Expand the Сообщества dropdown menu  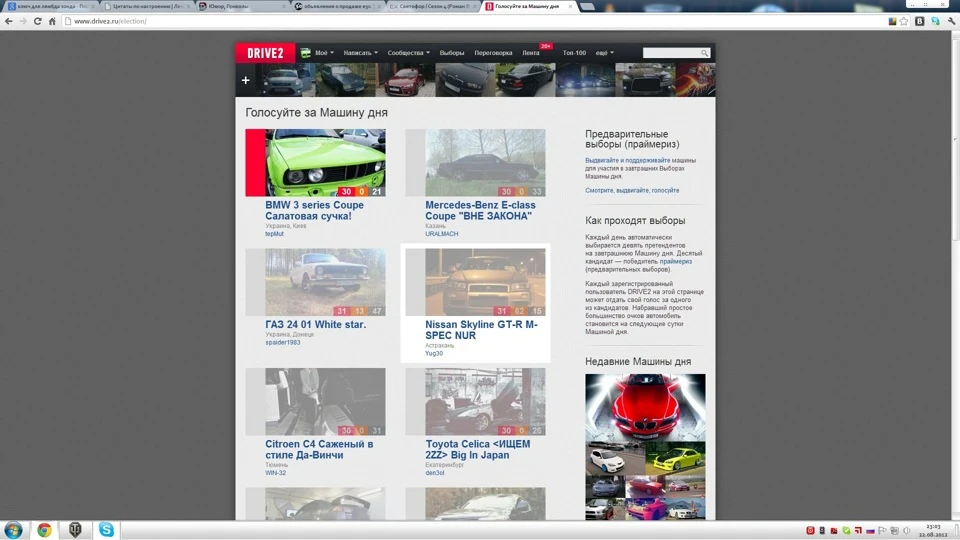pos(408,53)
